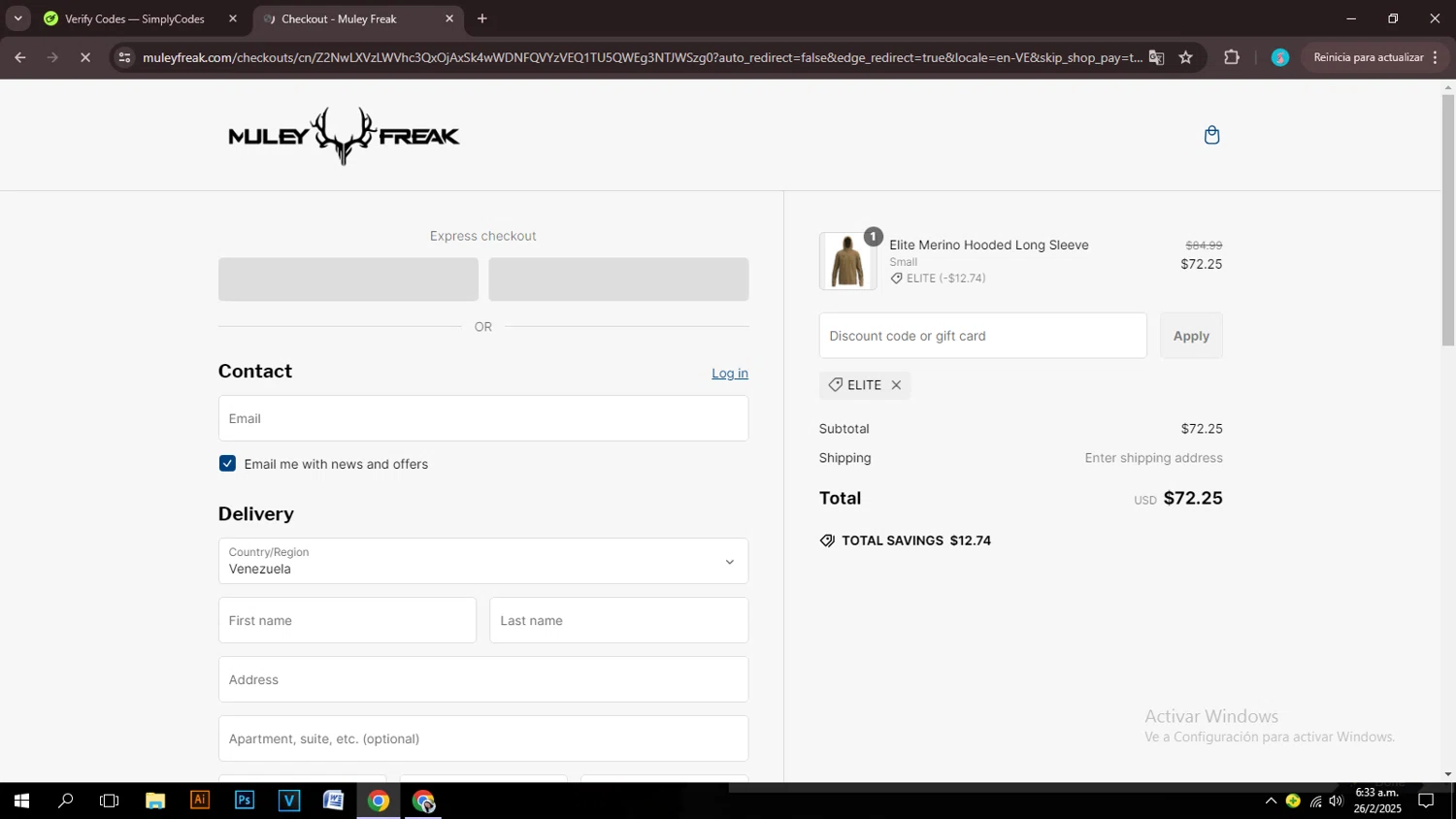
Task: Open the Country/Region Venezuela dropdown
Action: [483, 561]
